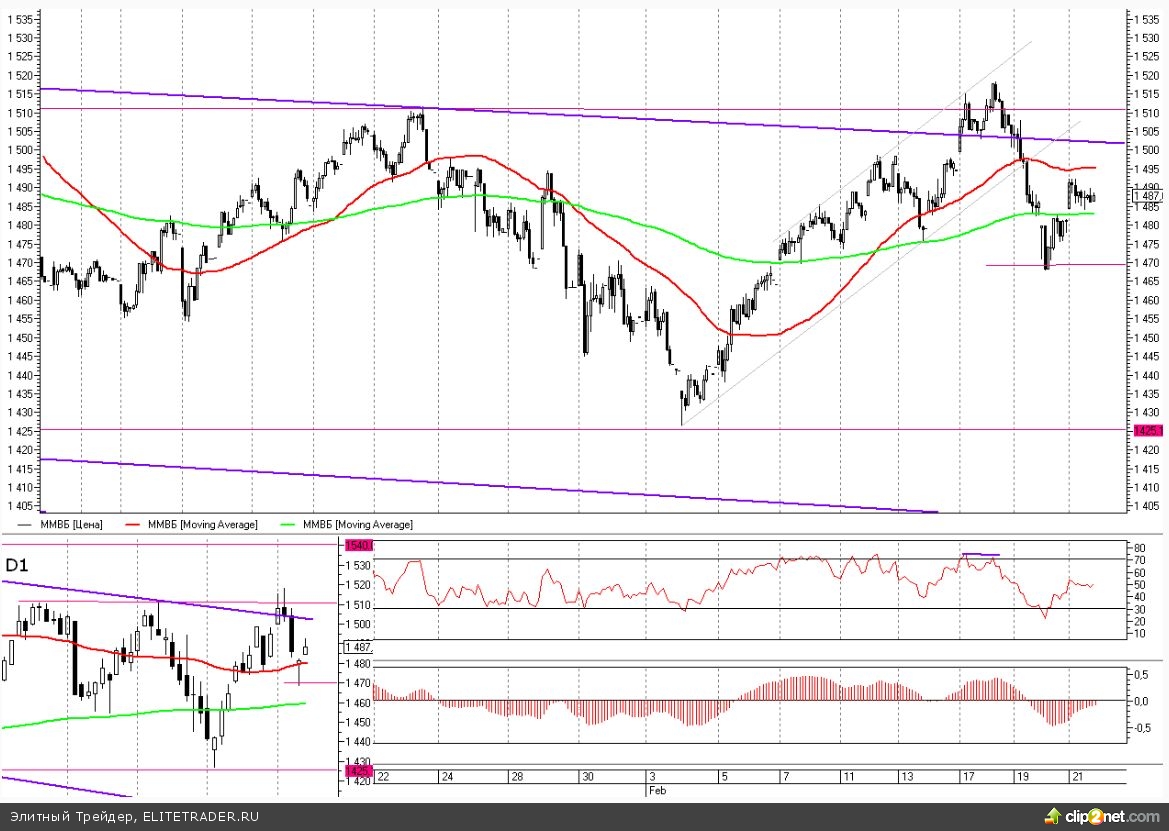Click the magenta 1425 tag on daily chart

(357, 771)
